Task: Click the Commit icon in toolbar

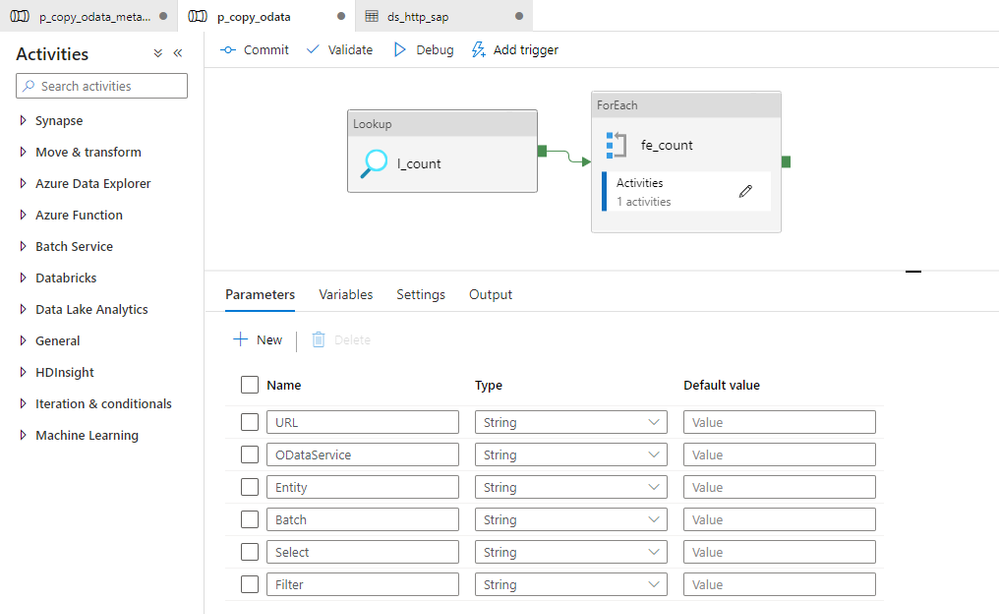Action: (x=228, y=50)
